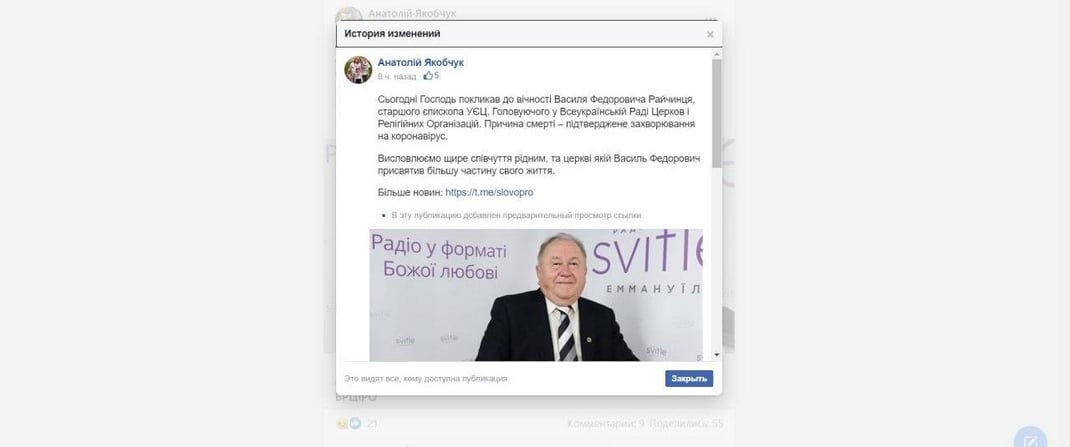
Task: Open the '8 ч. назад' timestamp
Action: point(396,76)
